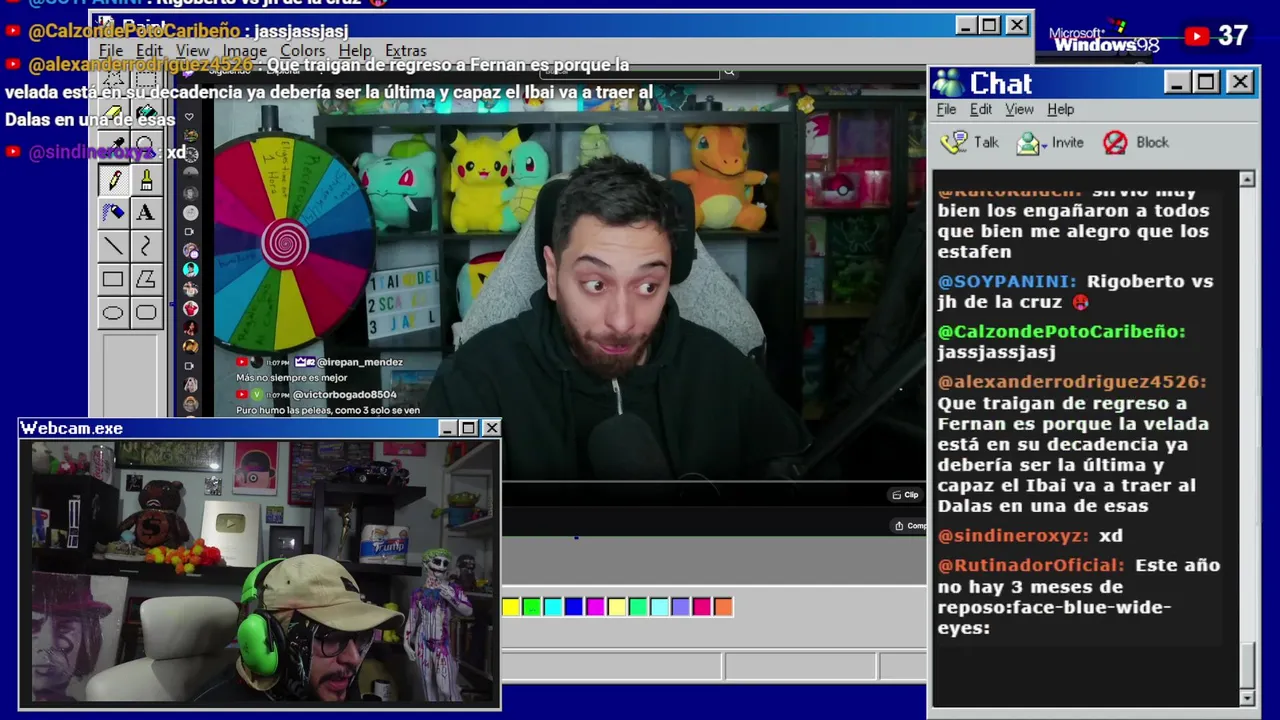Minimize the Chat window
Viewport: 1280px width, 720px height.
click(1177, 82)
